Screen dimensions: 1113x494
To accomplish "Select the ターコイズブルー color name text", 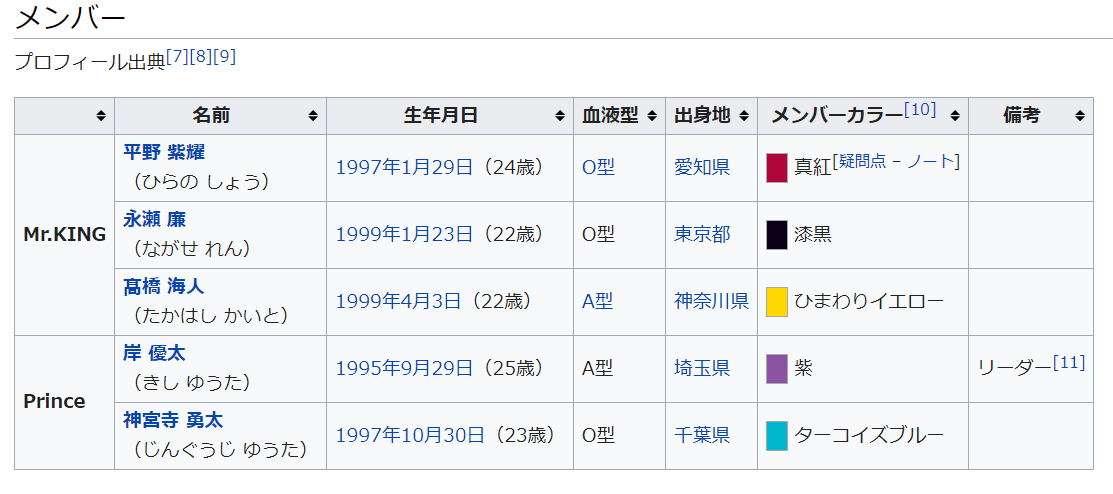I will (869, 434).
